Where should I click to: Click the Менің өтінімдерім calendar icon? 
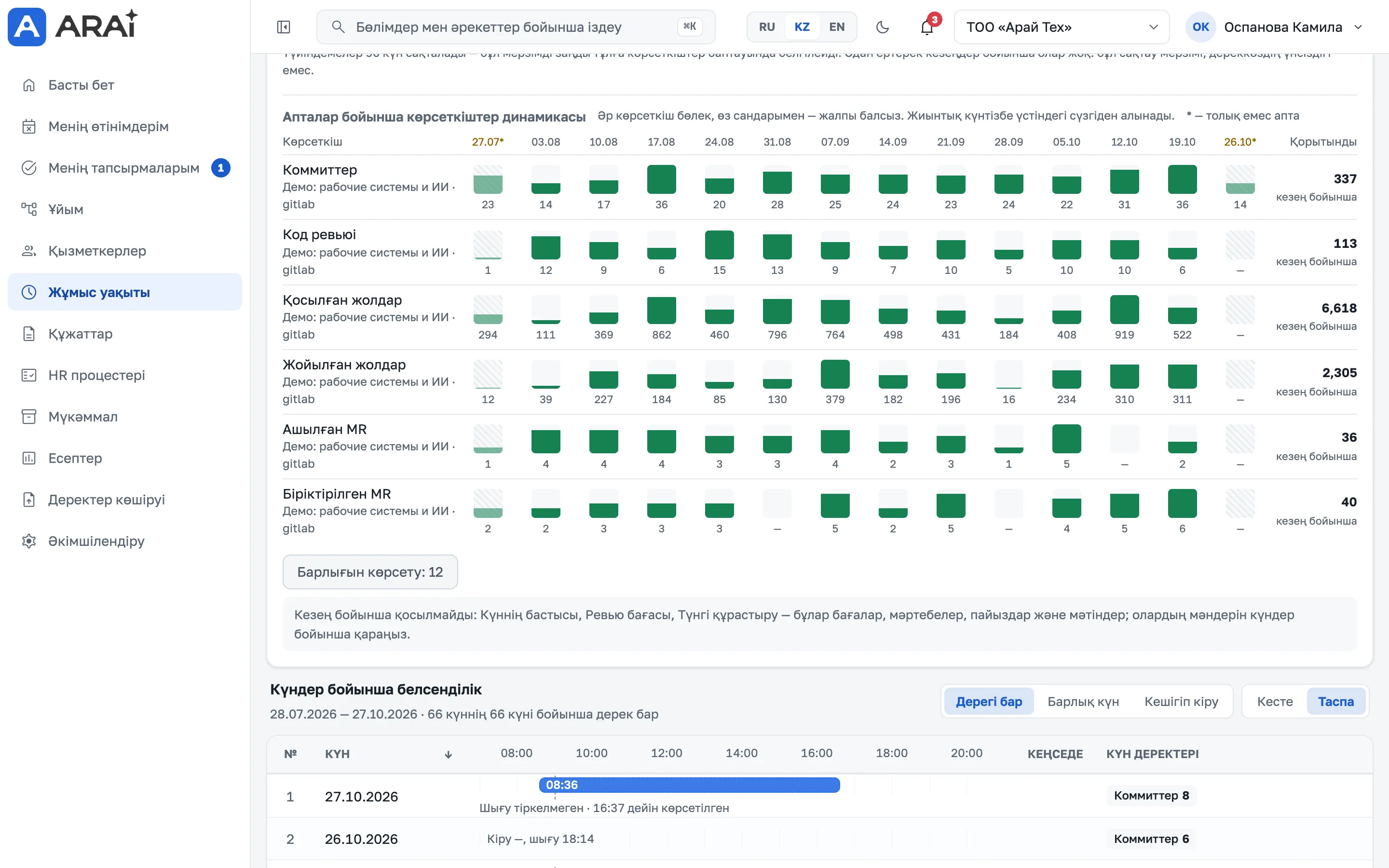(29, 126)
